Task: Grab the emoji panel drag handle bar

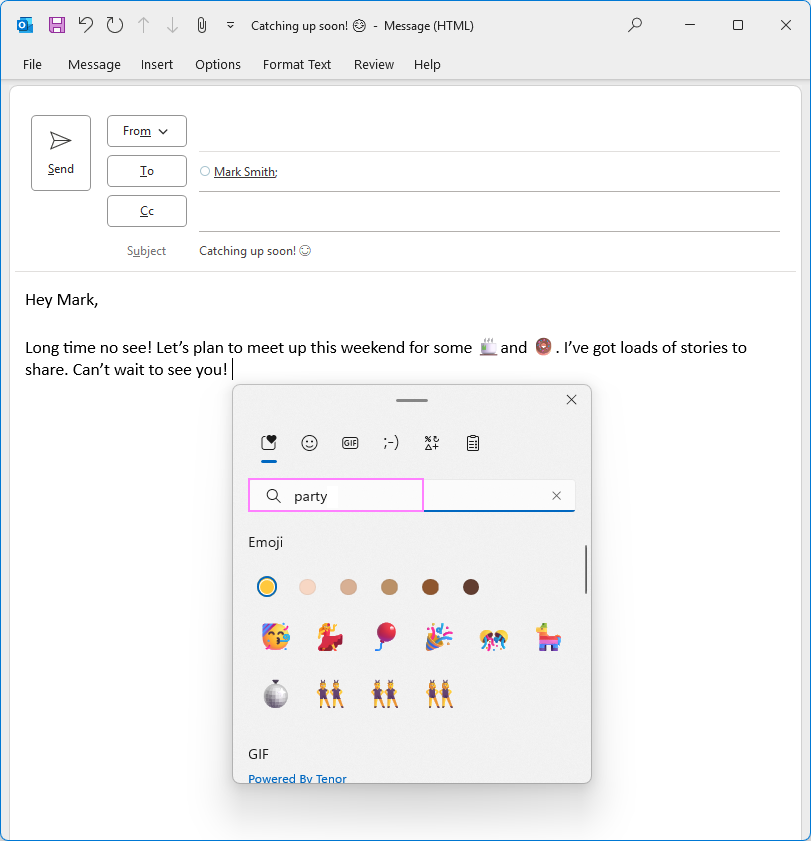Action: 411,401
